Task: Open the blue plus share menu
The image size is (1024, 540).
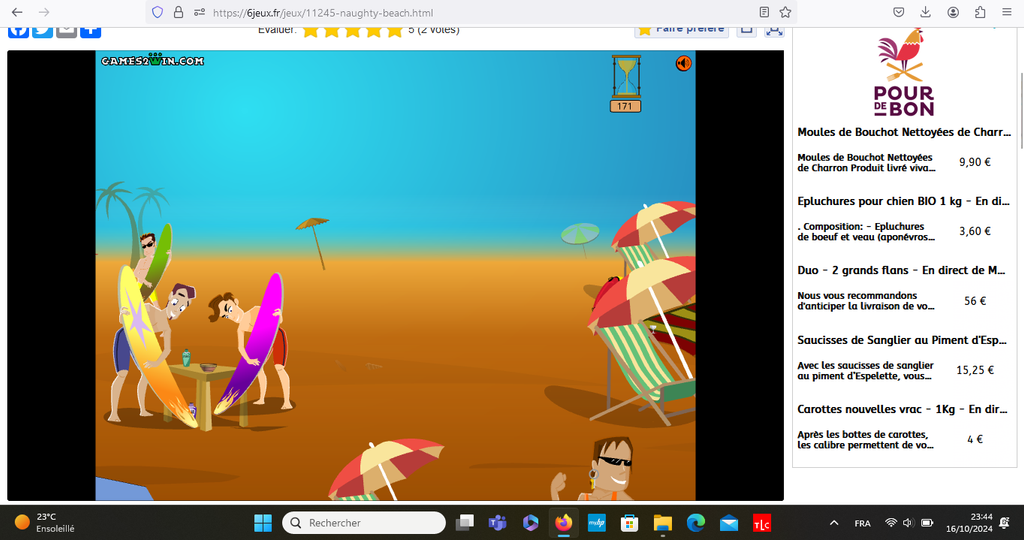Action: pyautogui.click(x=91, y=30)
